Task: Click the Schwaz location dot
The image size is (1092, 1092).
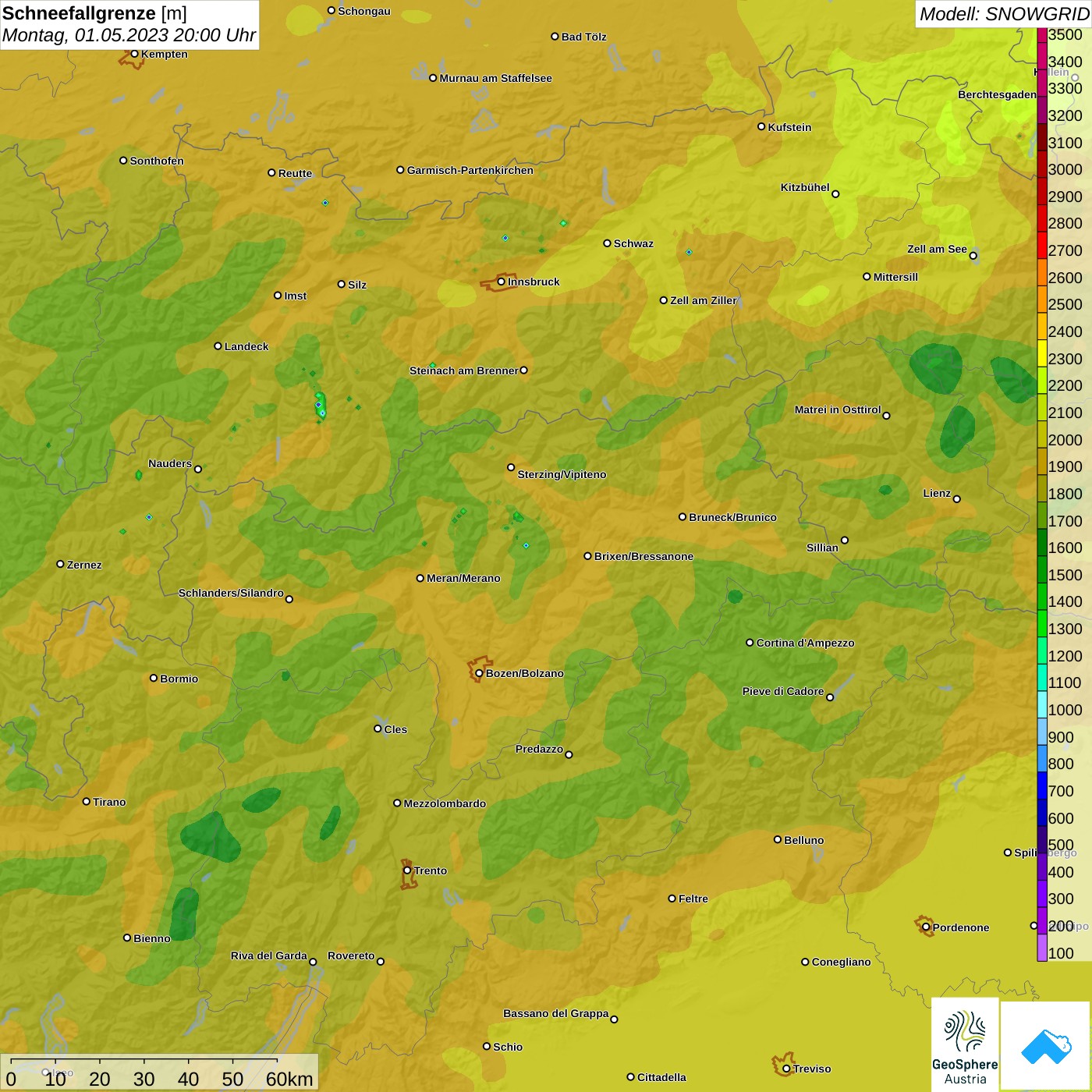Action: (607, 243)
